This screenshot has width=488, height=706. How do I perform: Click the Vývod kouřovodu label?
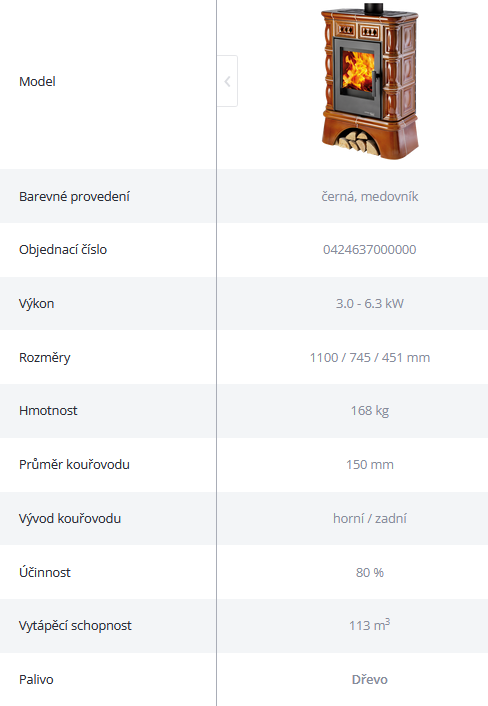pyautogui.click(x=70, y=518)
